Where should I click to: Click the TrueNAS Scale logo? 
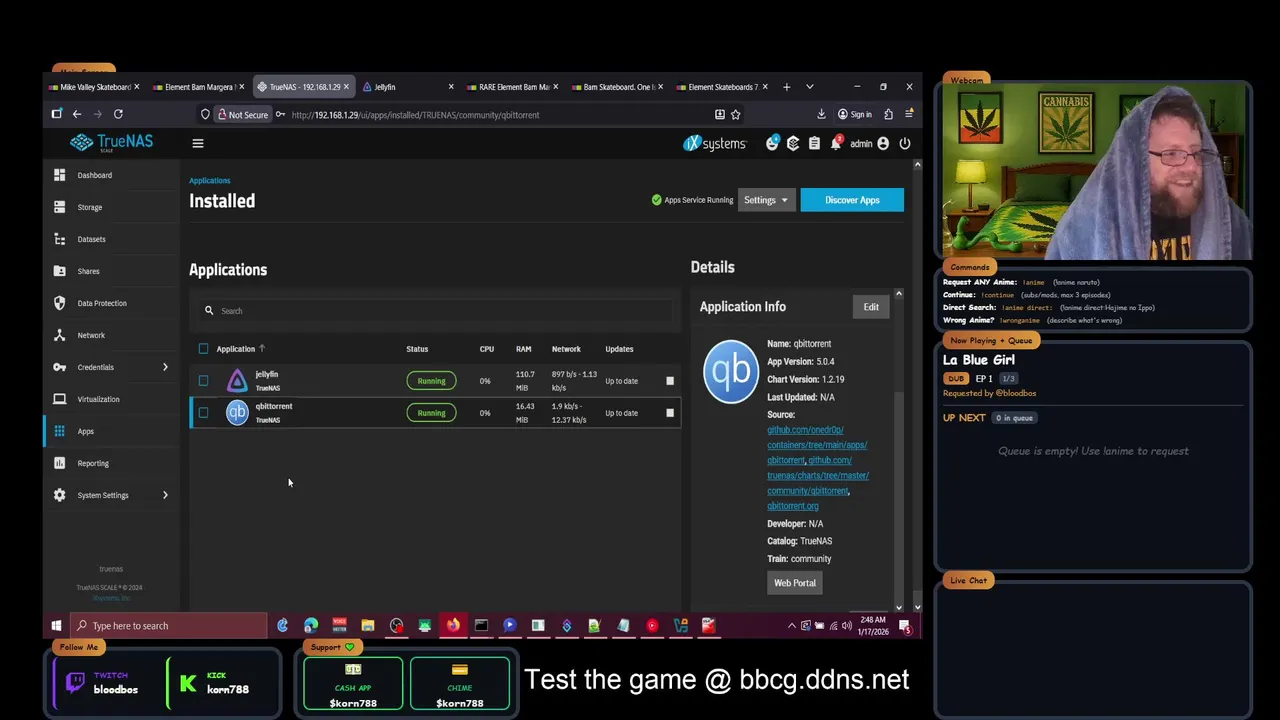(111, 143)
